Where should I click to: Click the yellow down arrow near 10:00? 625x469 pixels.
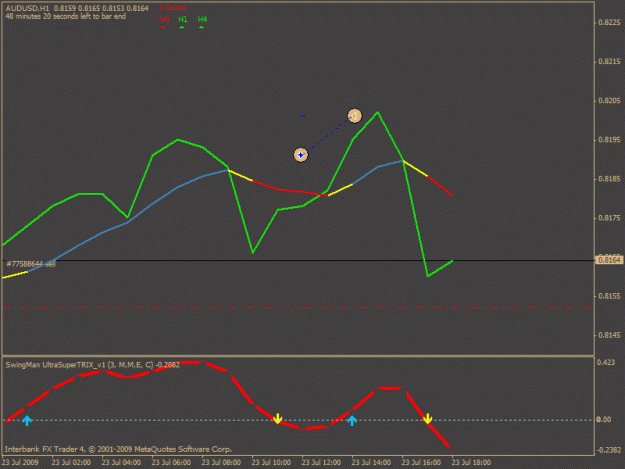click(278, 418)
